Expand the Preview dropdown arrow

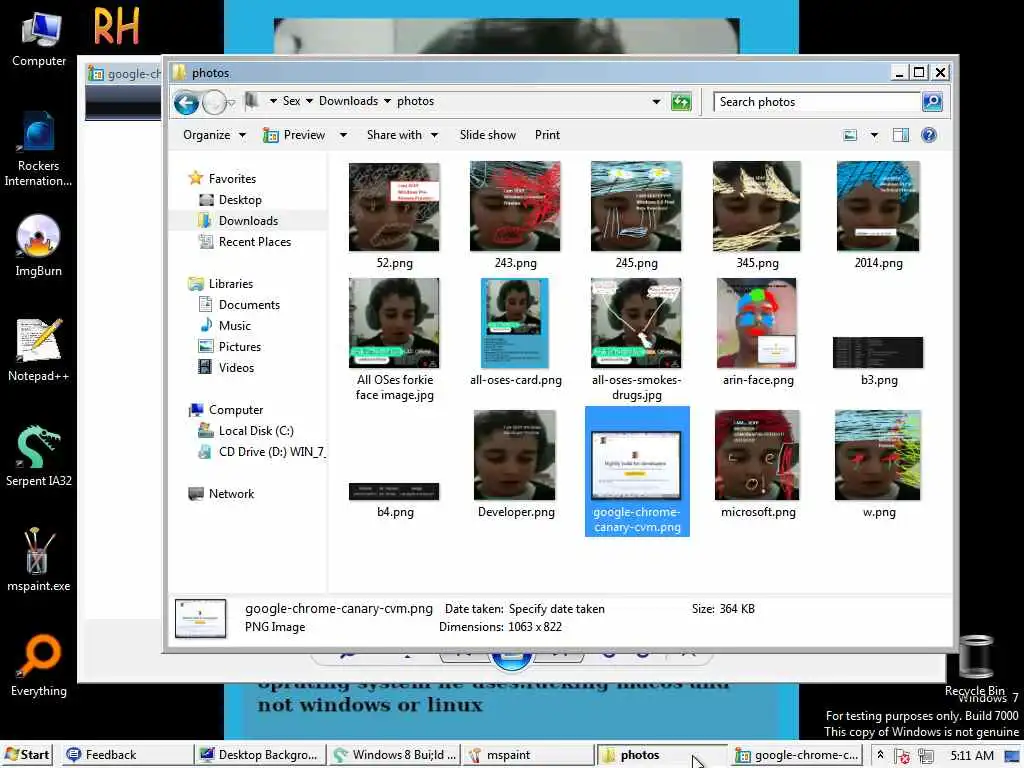click(x=343, y=135)
